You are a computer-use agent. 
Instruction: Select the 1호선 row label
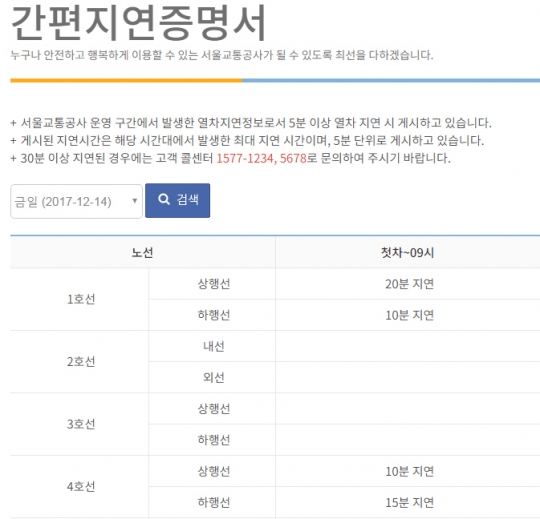coord(81,299)
